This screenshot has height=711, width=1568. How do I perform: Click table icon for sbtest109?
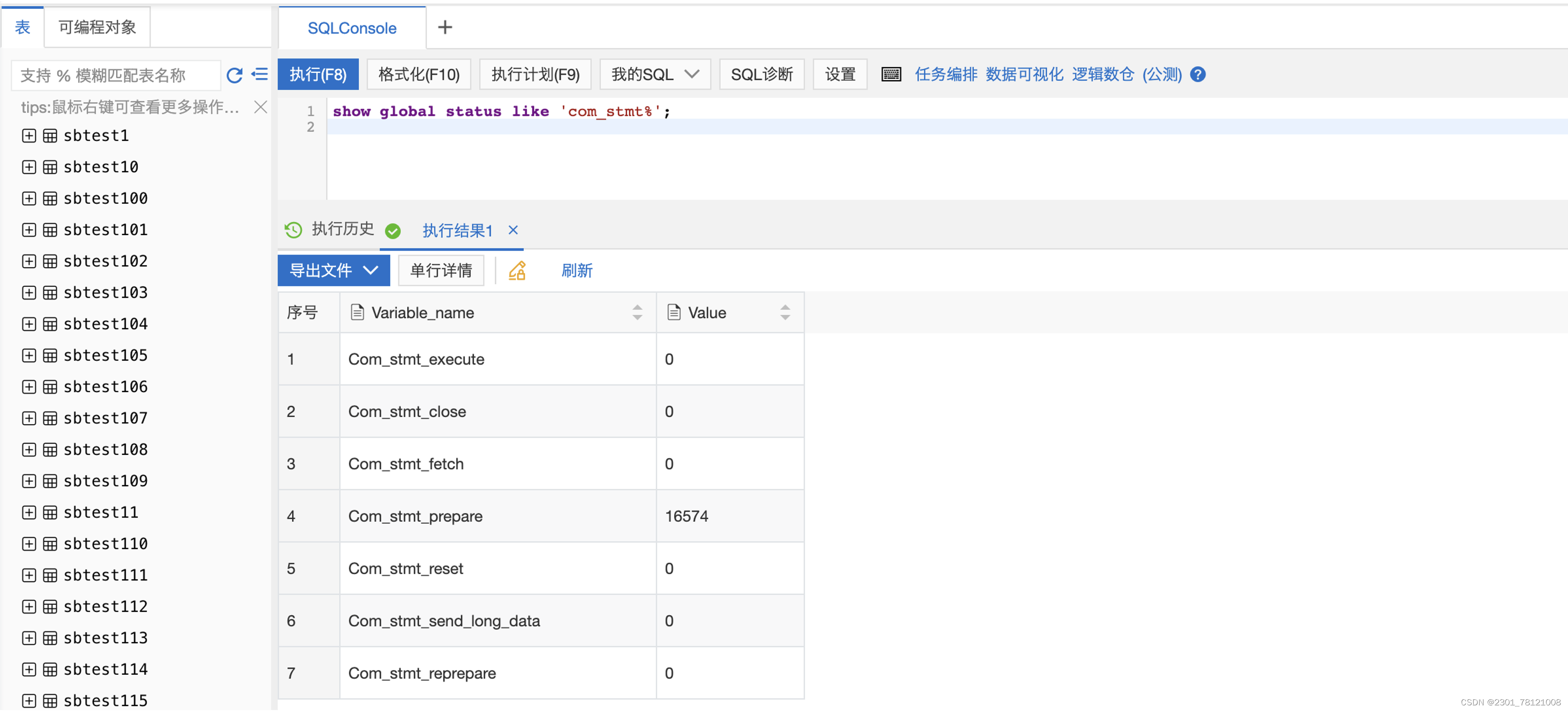51,481
